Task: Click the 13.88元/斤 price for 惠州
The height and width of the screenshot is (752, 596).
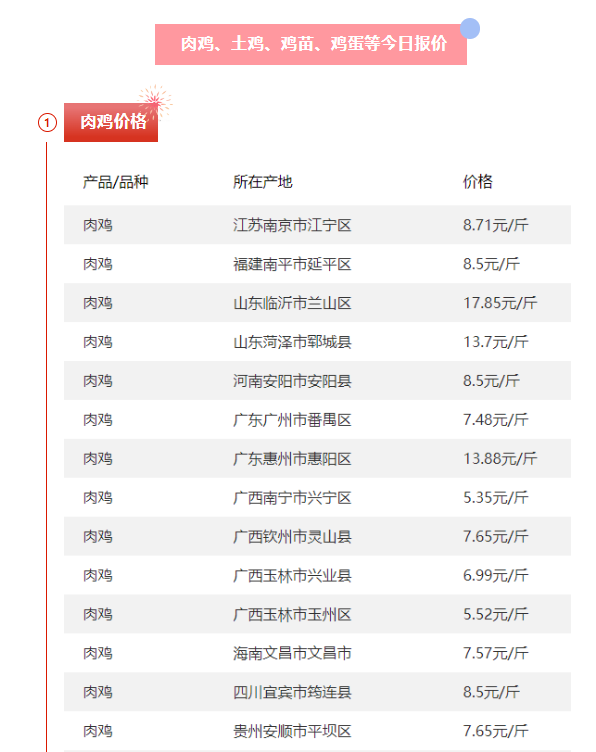Action: click(500, 458)
